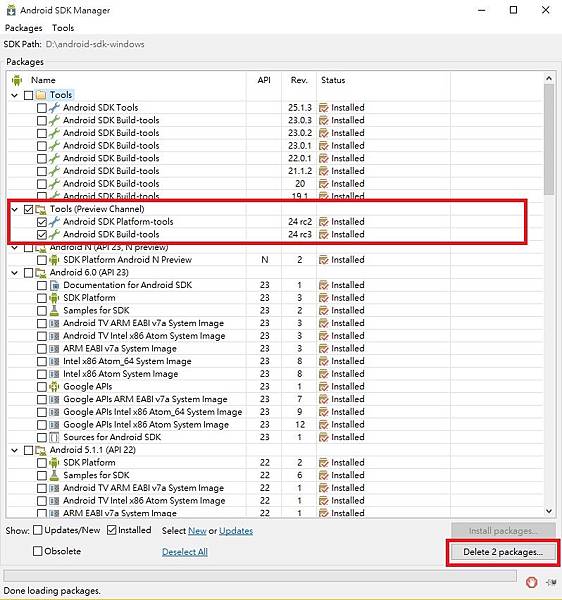The height and width of the screenshot is (600, 562).
Task: Click the package list scrollbar thumb
Action: pos(549,139)
